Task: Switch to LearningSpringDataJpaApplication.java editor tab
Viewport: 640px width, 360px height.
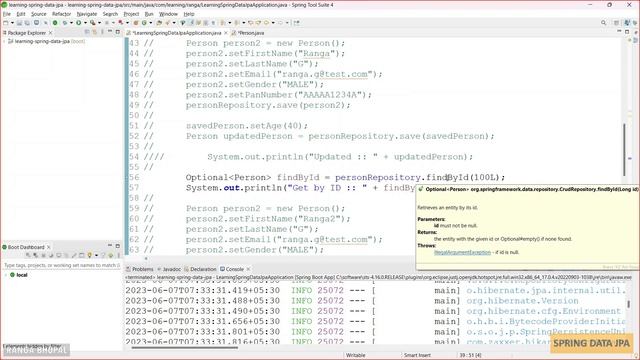Action: tap(177, 33)
